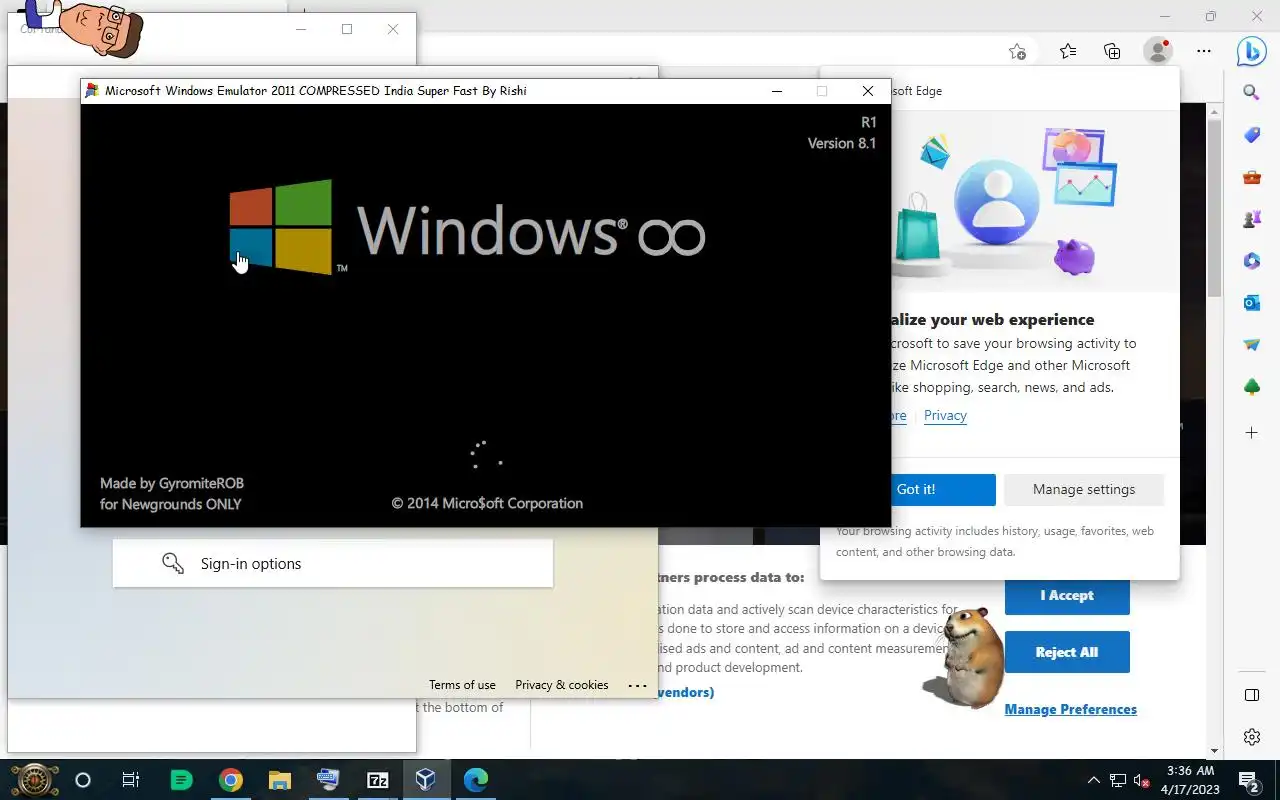Open Sign-in options
This screenshot has height=800, width=1280.
pos(332,563)
